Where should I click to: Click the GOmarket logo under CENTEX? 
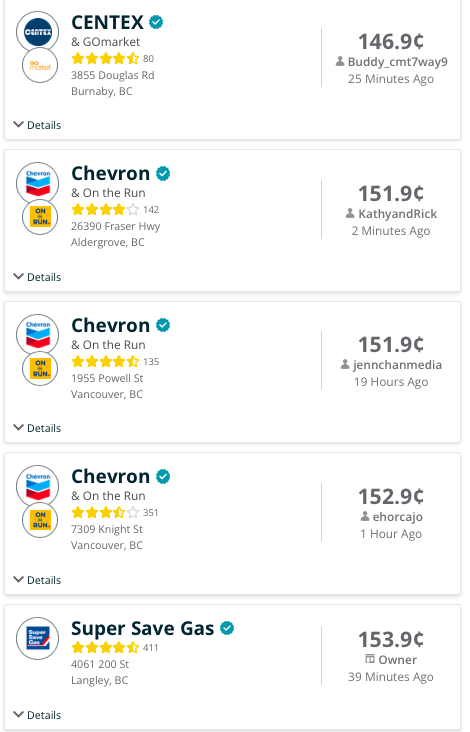(x=40, y=65)
